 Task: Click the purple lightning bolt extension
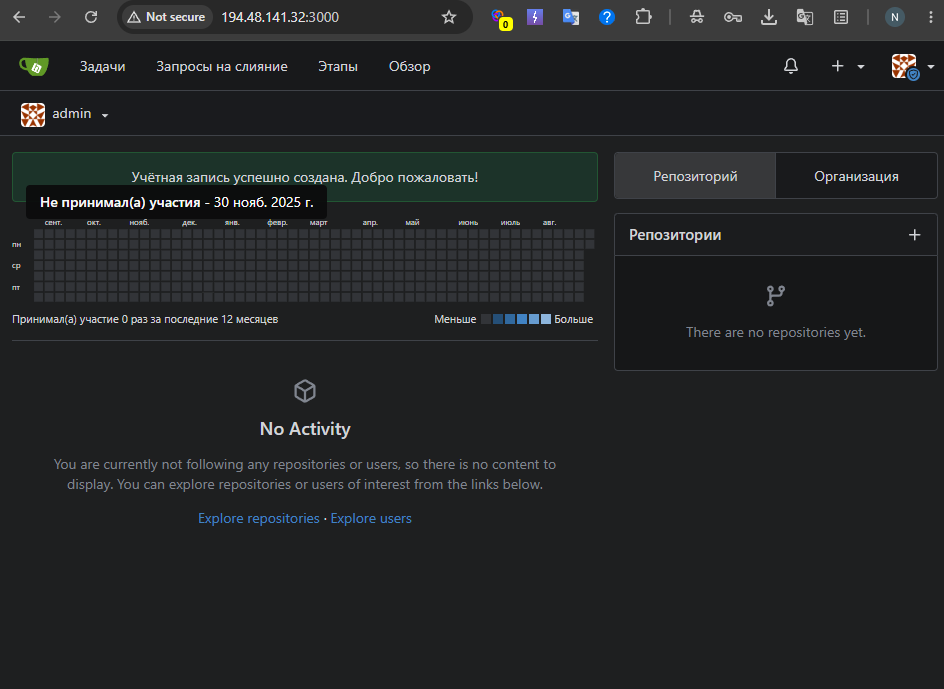[x=535, y=17]
